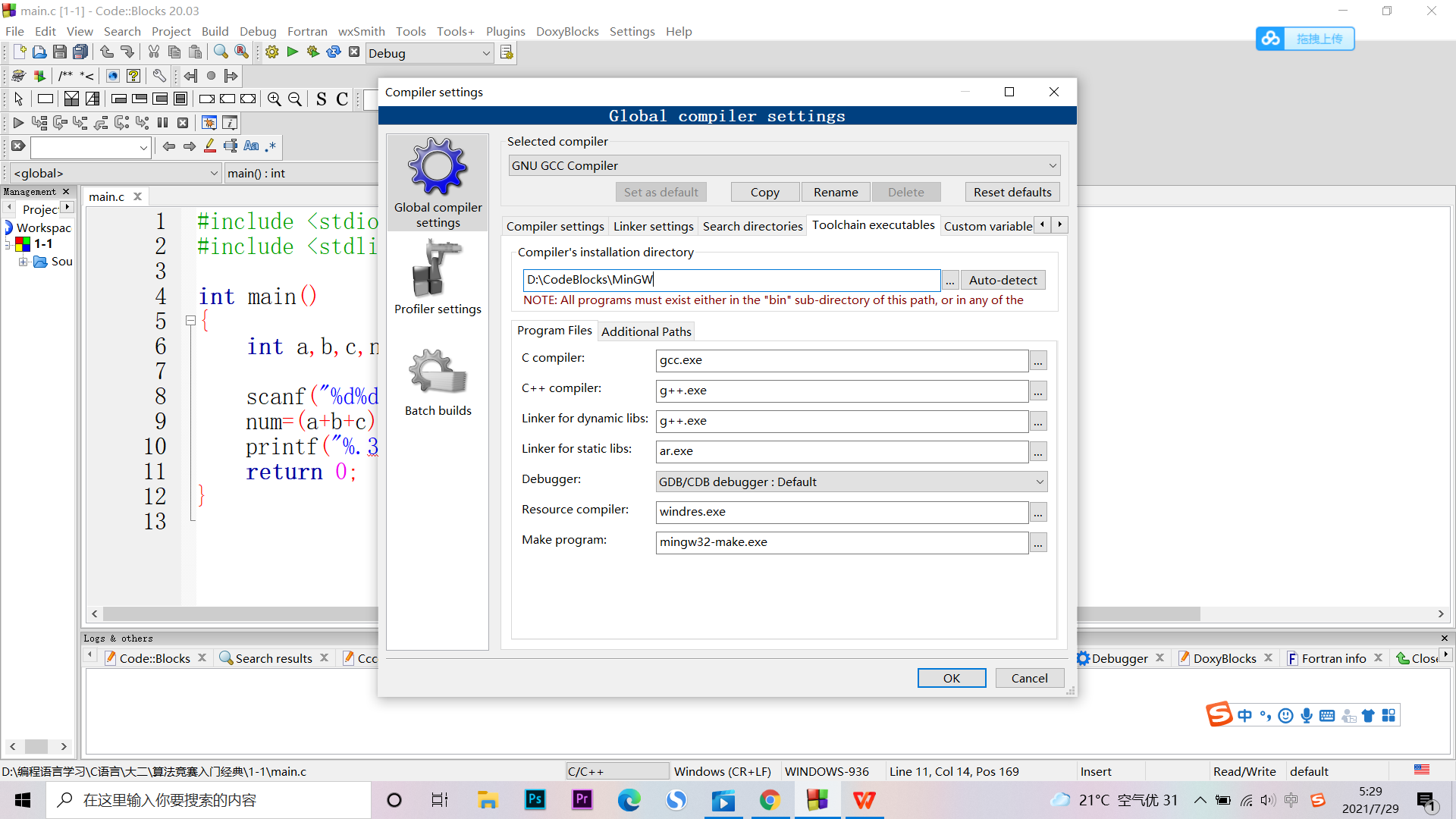Click the Reset defaults button

point(1012,193)
